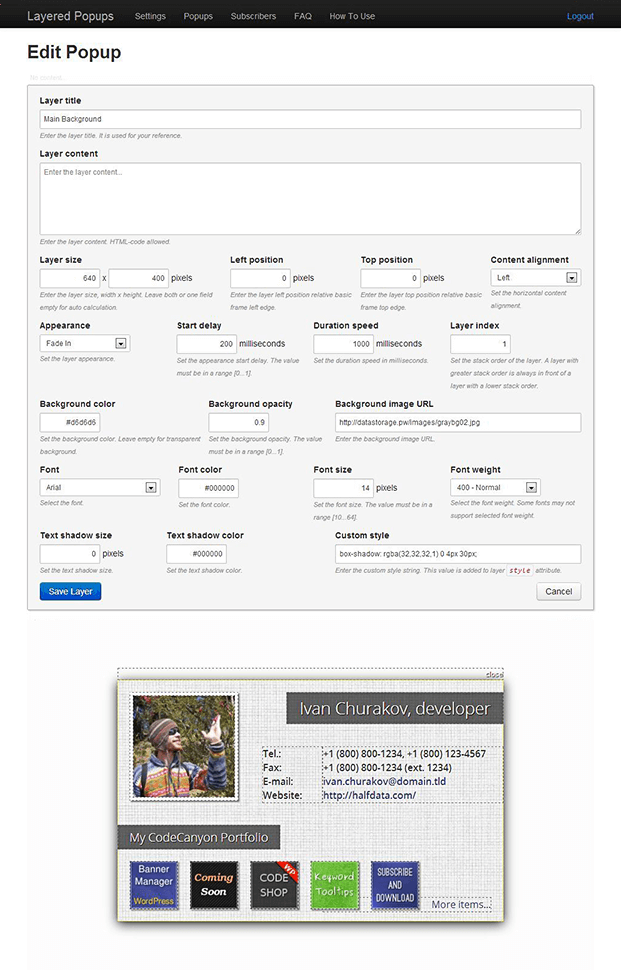The width and height of the screenshot is (621, 970).
Task: Expand the Font weight dropdown
Action: (495, 488)
